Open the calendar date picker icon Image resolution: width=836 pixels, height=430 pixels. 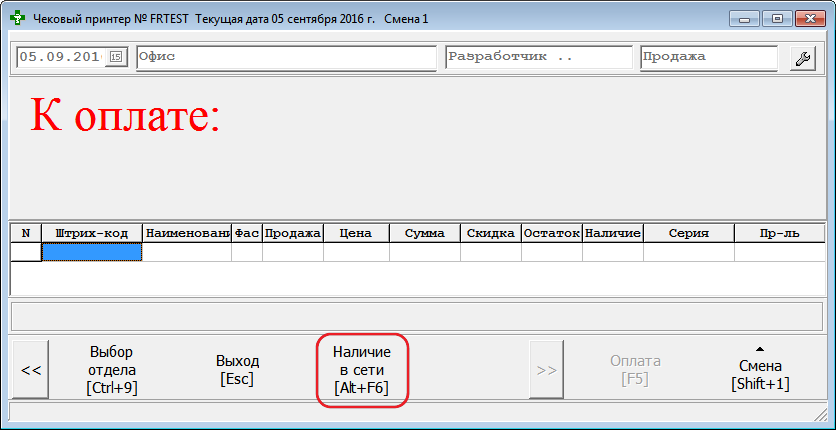pos(115,58)
